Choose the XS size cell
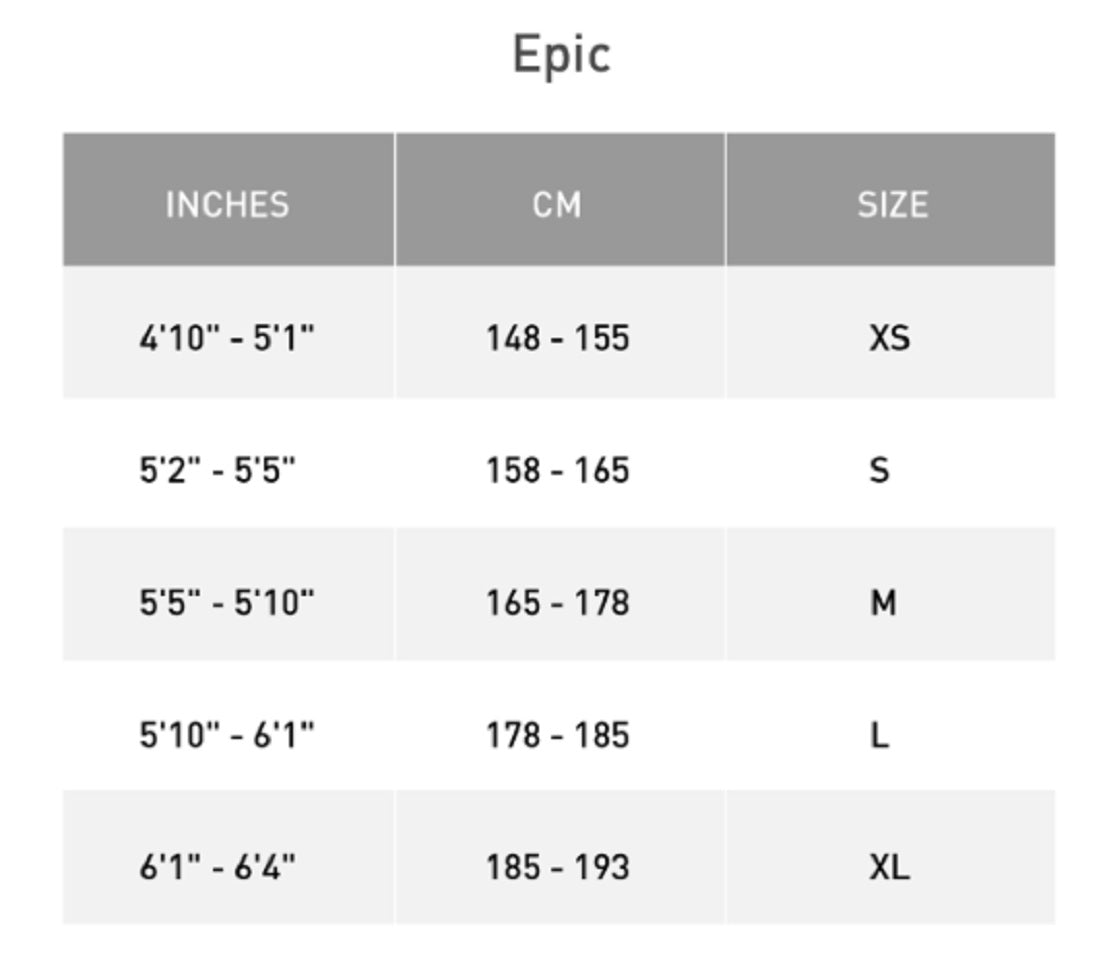 click(x=889, y=338)
